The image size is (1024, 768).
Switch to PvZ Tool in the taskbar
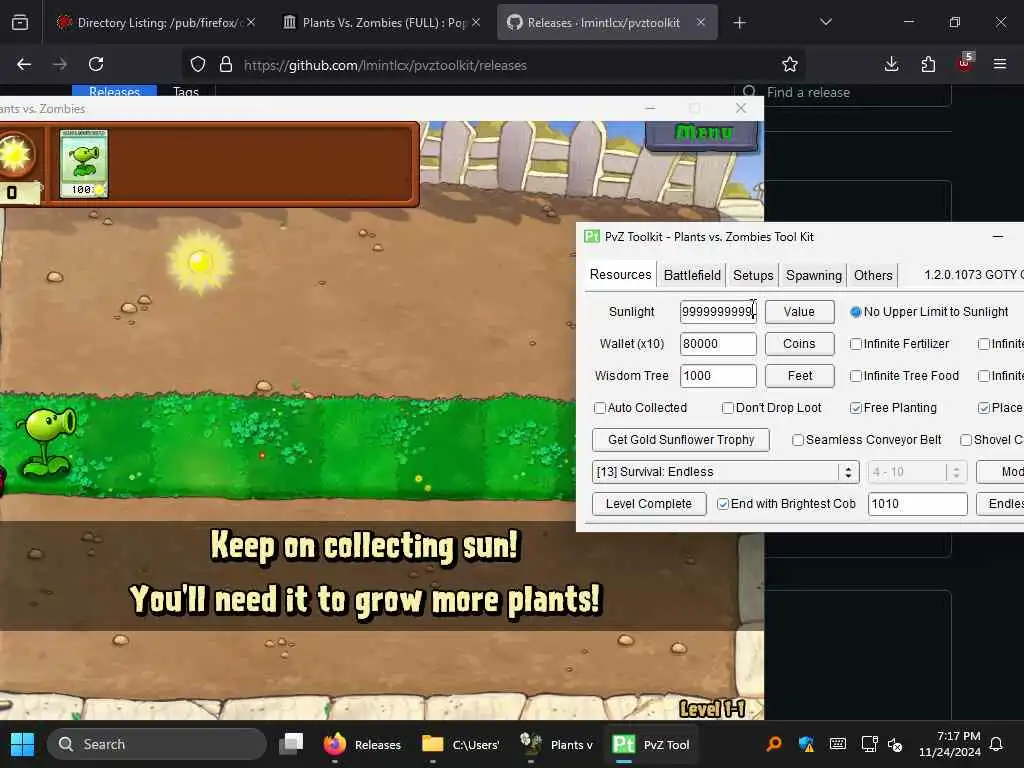coord(651,744)
